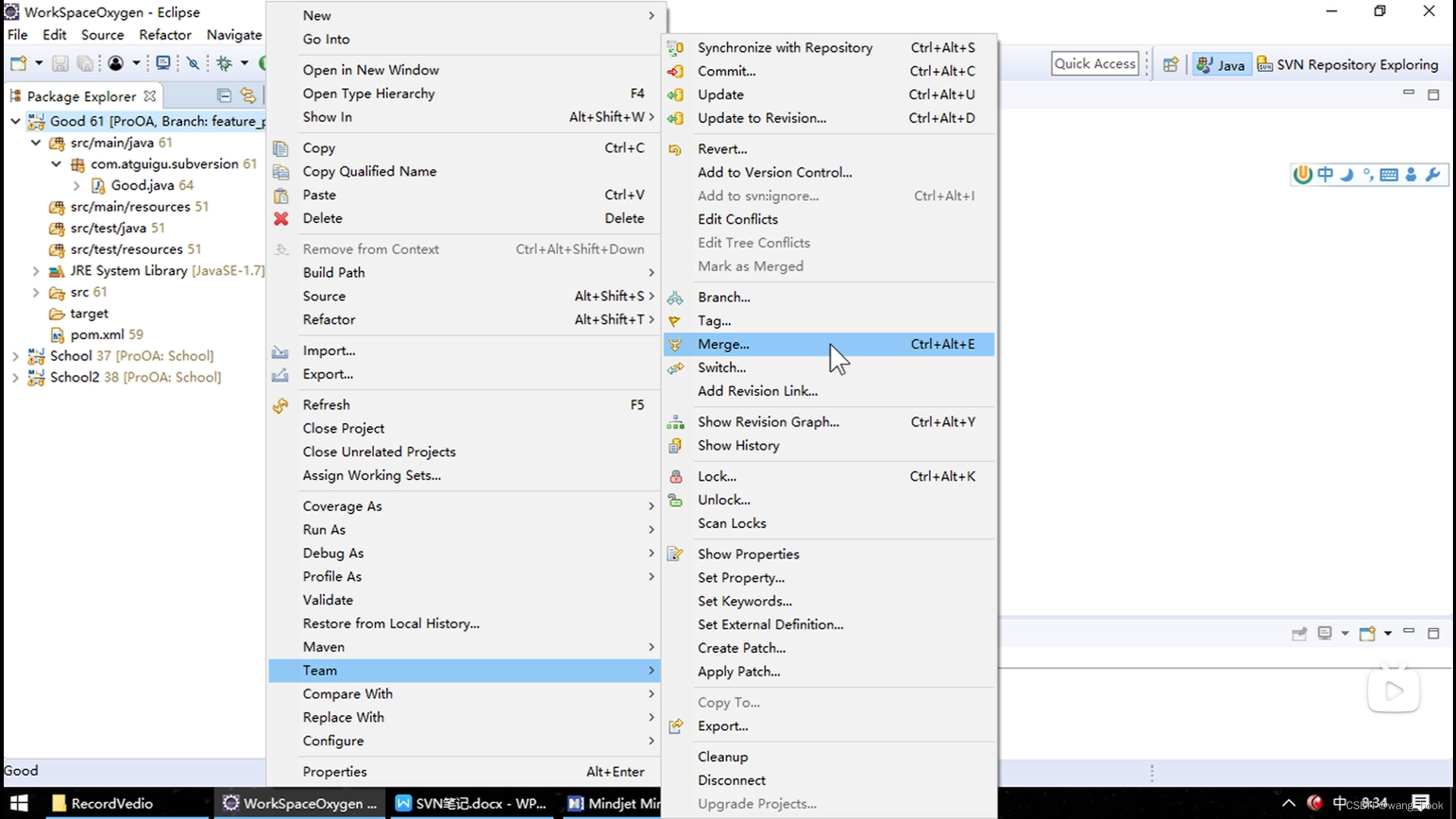Click the Merge icon
Image resolution: width=1456 pixels, height=819 pixels.
tap(675, 344)
